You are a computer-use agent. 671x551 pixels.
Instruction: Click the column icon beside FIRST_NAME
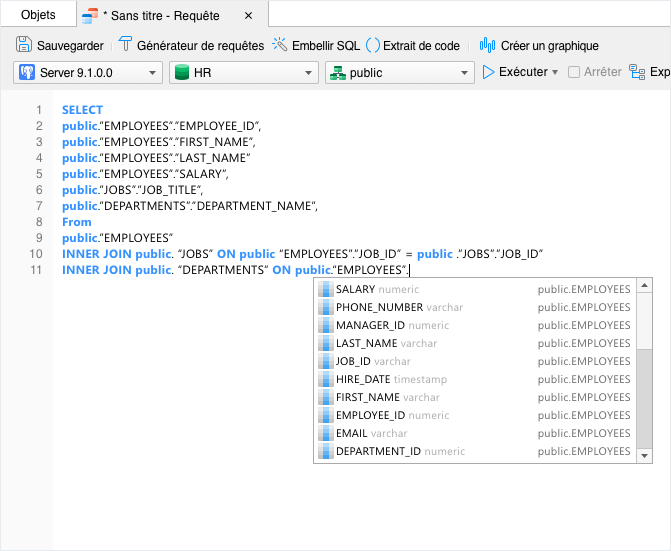point(326,397)
